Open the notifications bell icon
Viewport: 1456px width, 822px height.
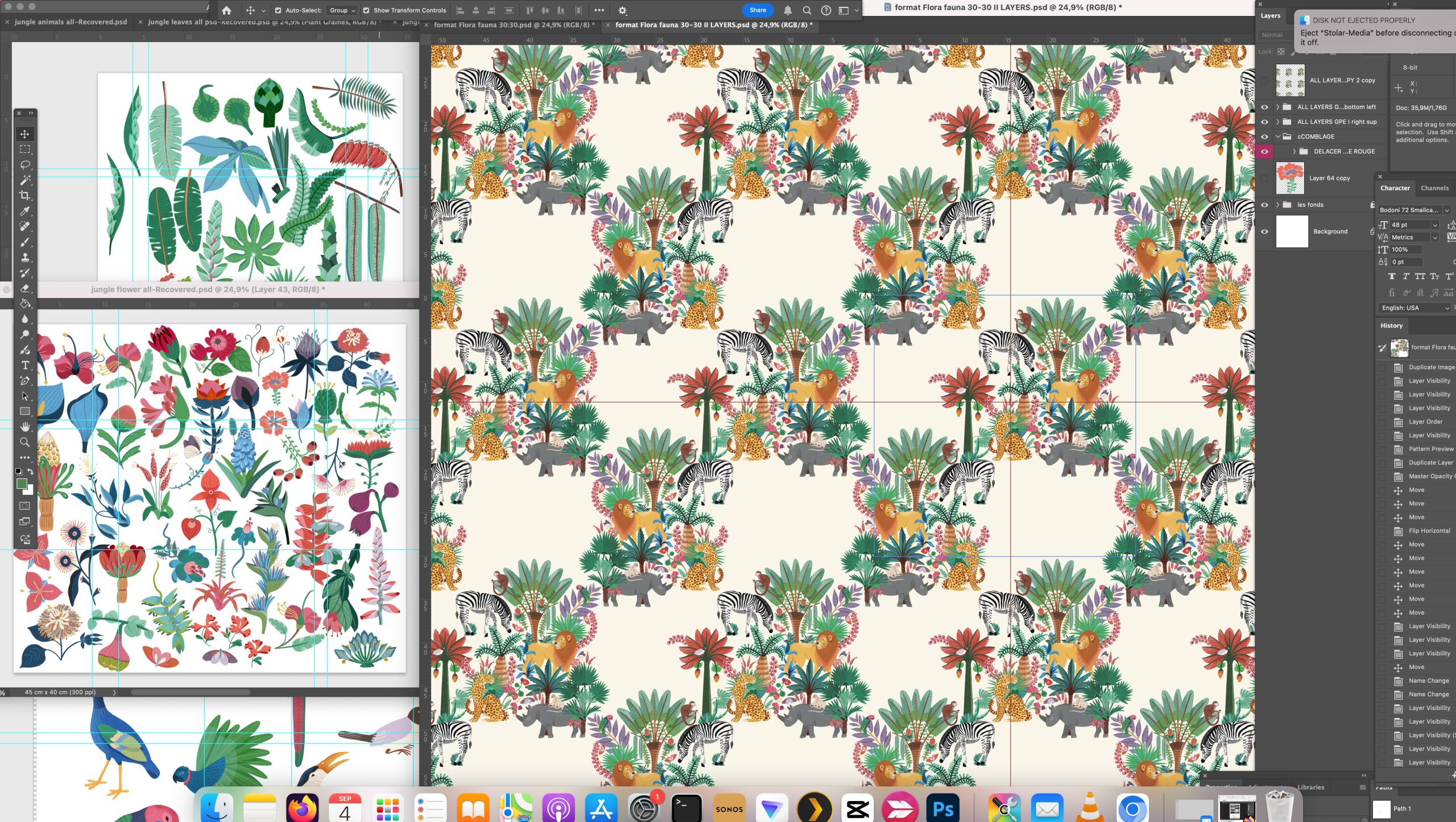[x=788, y=10]
